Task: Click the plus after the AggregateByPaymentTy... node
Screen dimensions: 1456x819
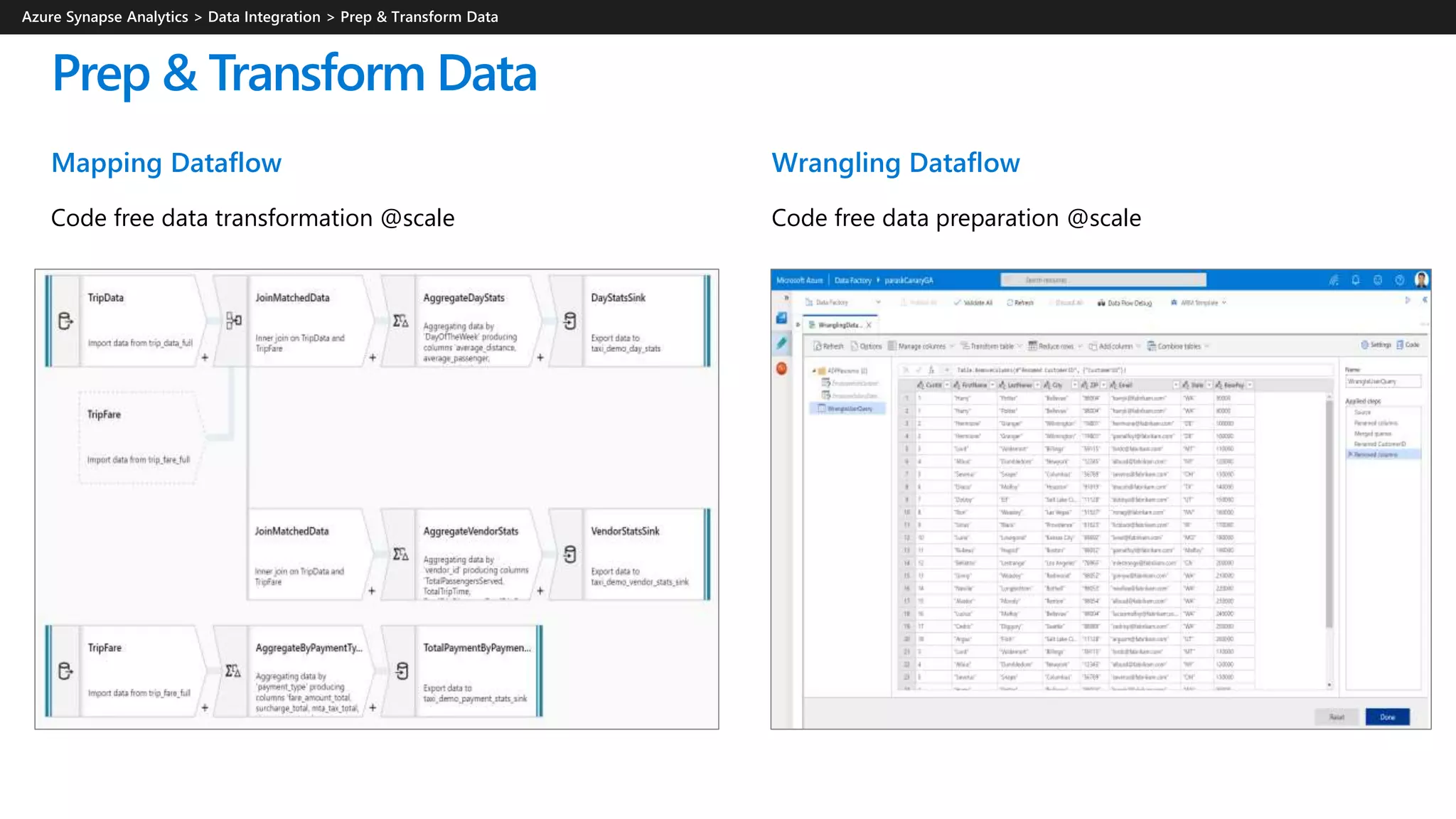Action: tap(373, 707)
